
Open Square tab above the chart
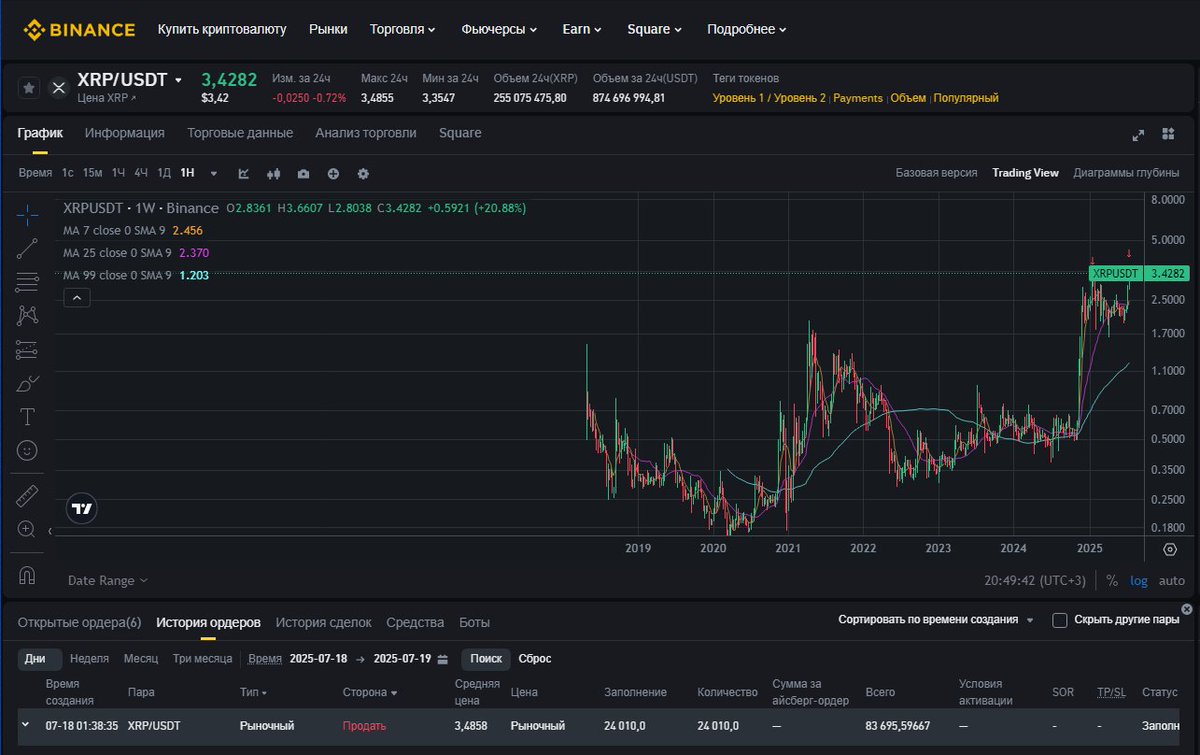460,133
